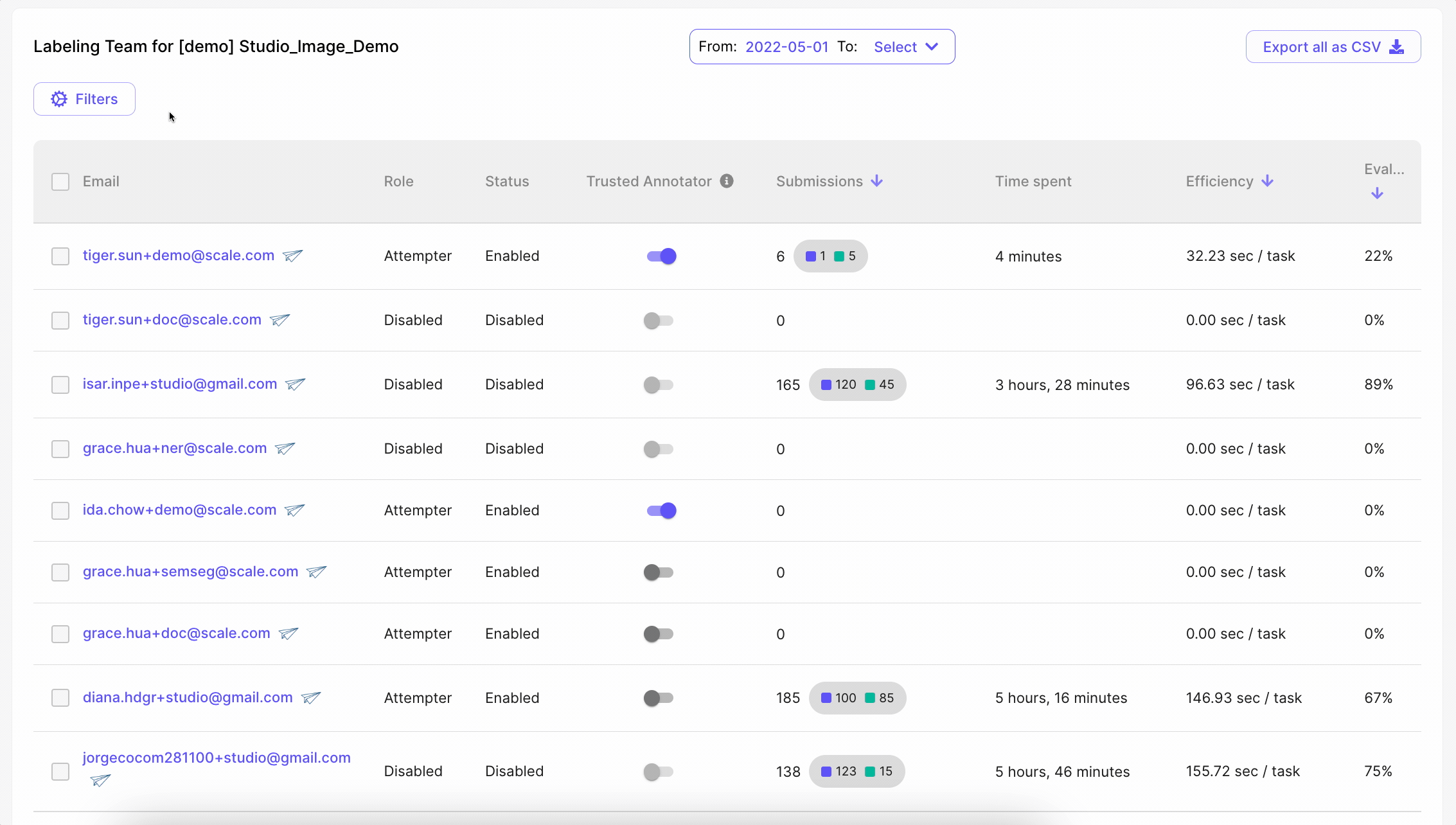1456x825 pixels.
Task: Sort by Efficiency arrow icon
Action: click(1267, 181)
